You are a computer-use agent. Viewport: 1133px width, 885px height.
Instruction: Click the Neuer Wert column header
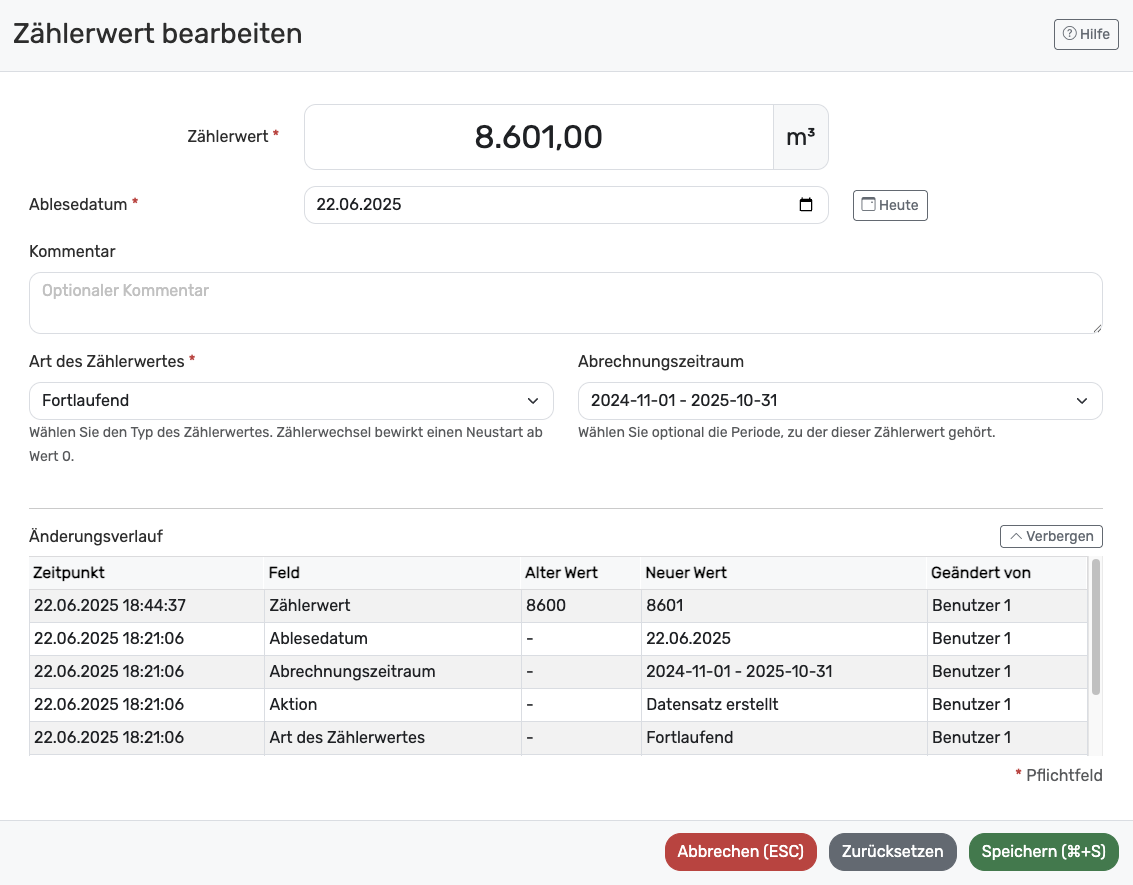pos(686,573)
